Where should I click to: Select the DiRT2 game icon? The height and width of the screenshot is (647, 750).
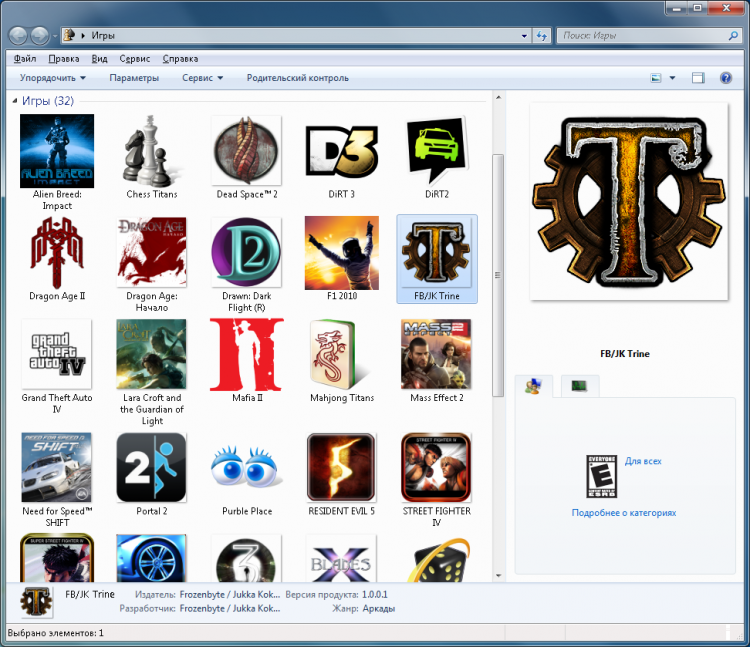click(437, 151)
